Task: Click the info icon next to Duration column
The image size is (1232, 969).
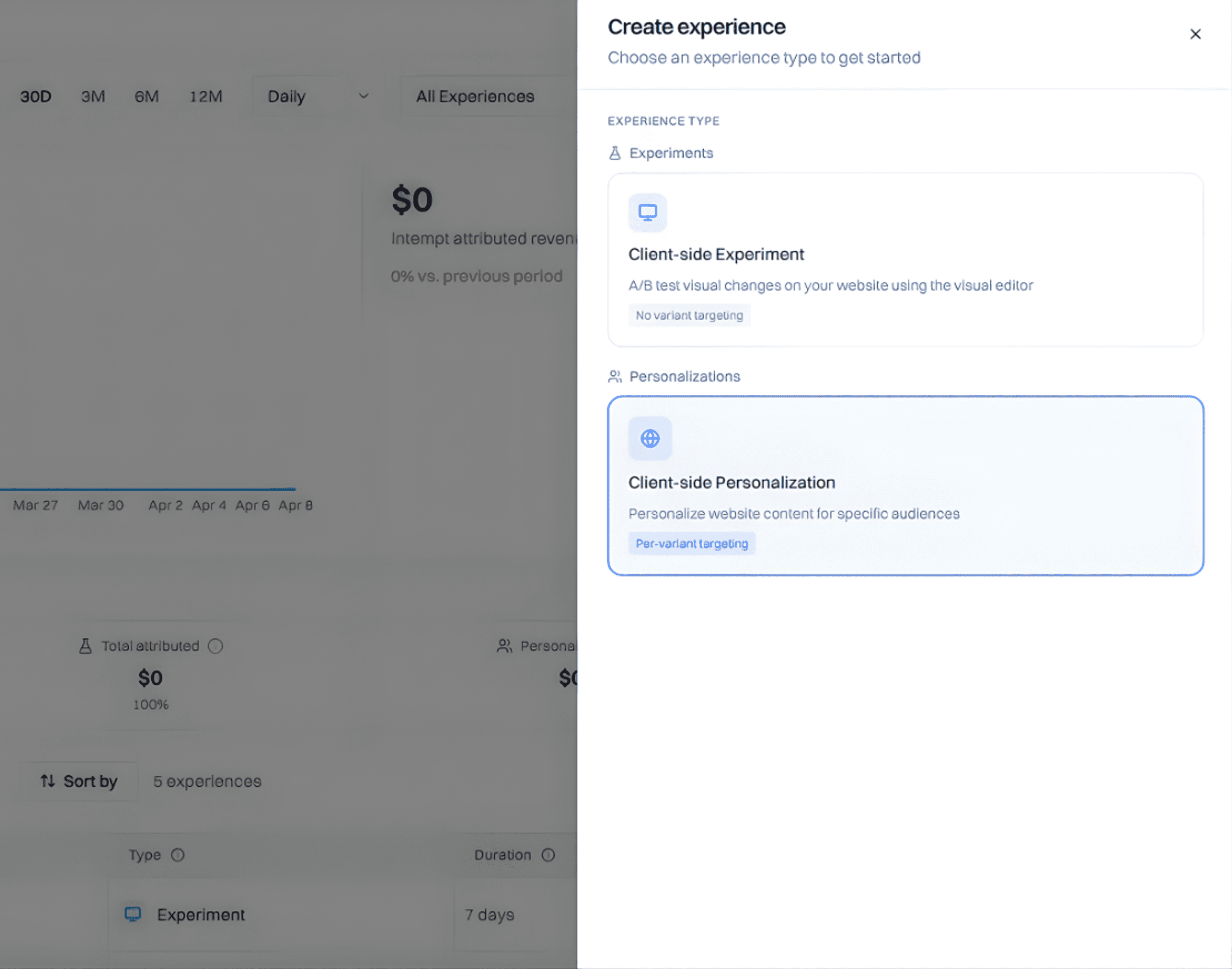Action: [x=547, y=854]
